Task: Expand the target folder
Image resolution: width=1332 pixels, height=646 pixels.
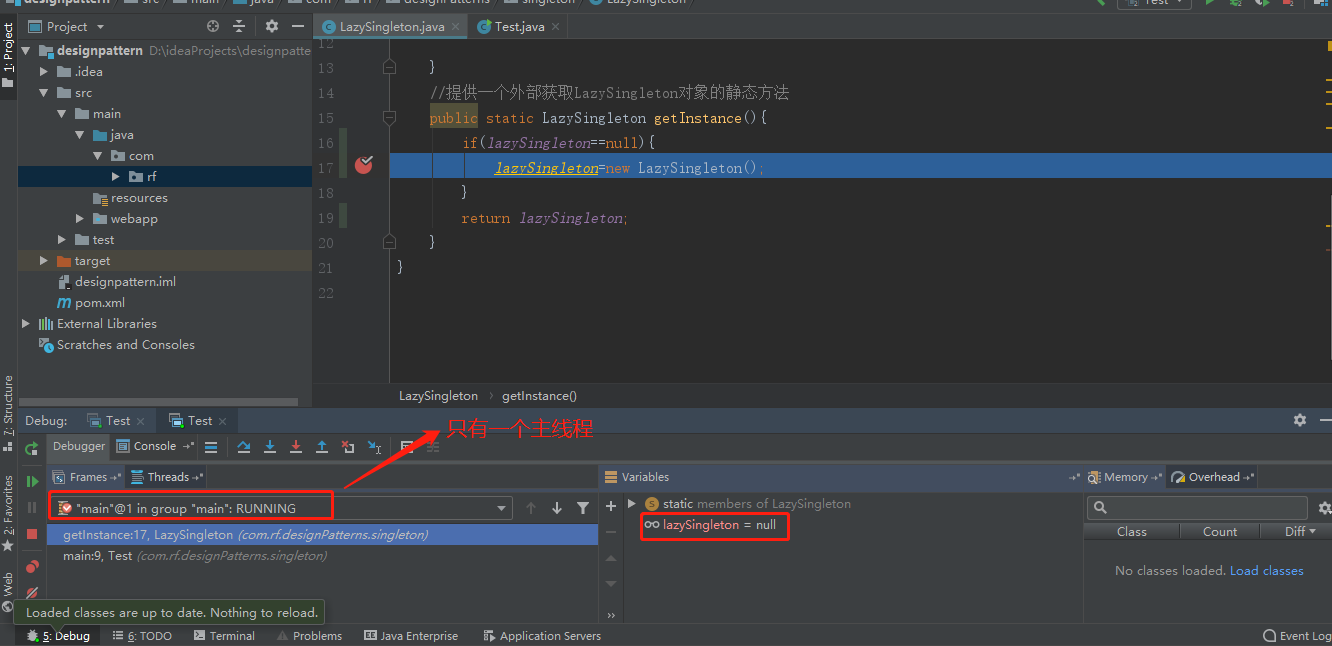Action: click(44, 261)
